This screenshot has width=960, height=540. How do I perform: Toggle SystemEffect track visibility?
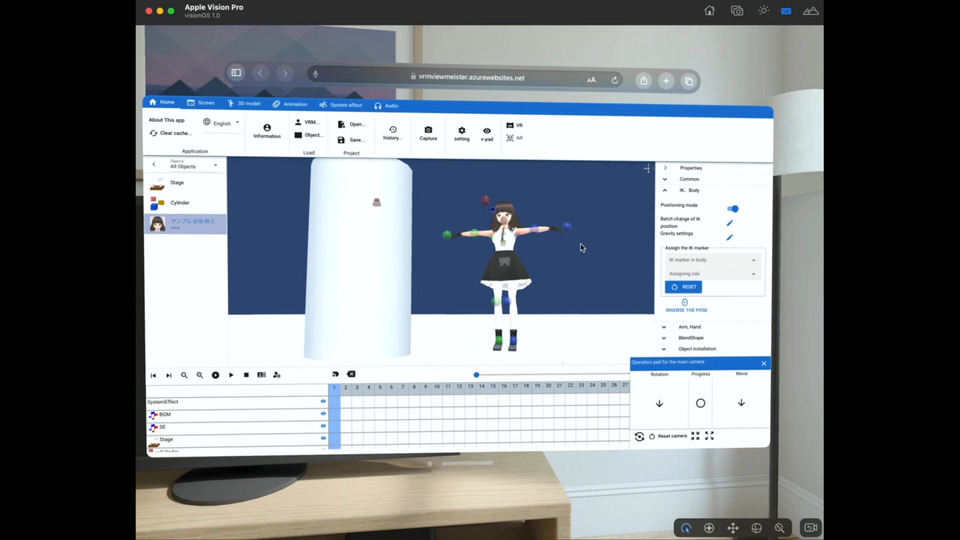(323, 401)
